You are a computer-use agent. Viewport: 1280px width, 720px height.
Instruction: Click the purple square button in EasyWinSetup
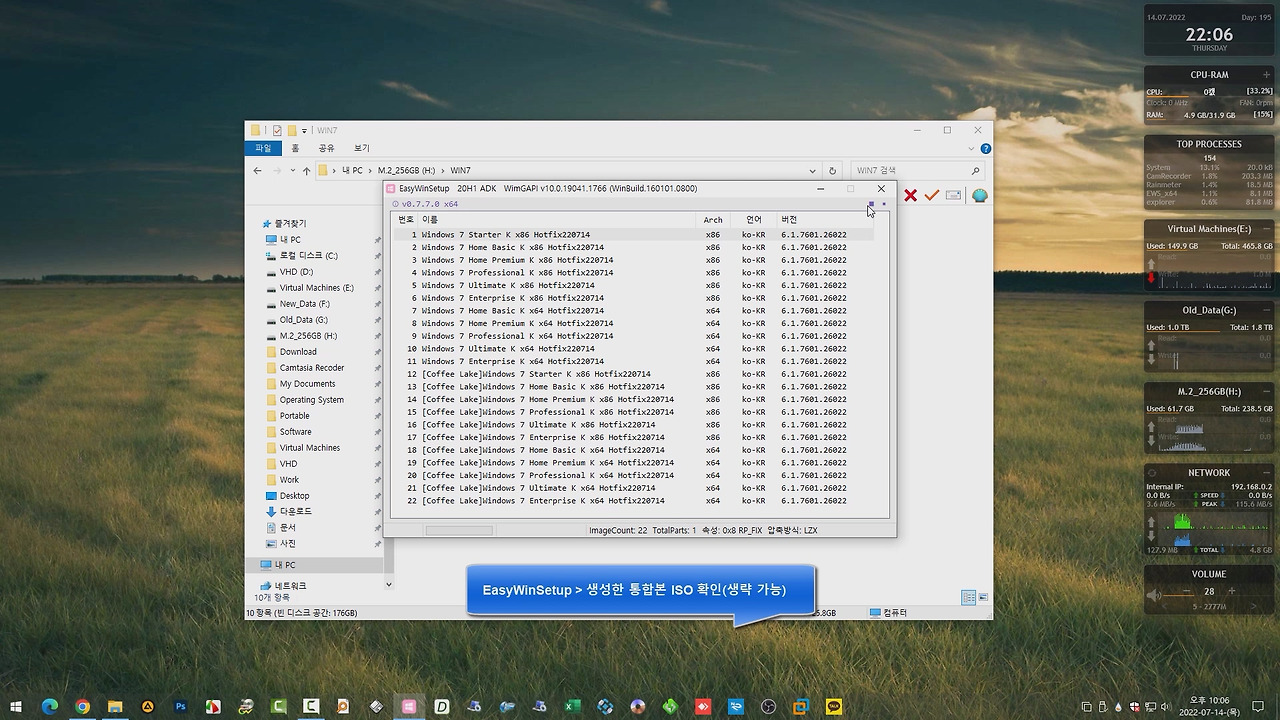click(871, 204)
